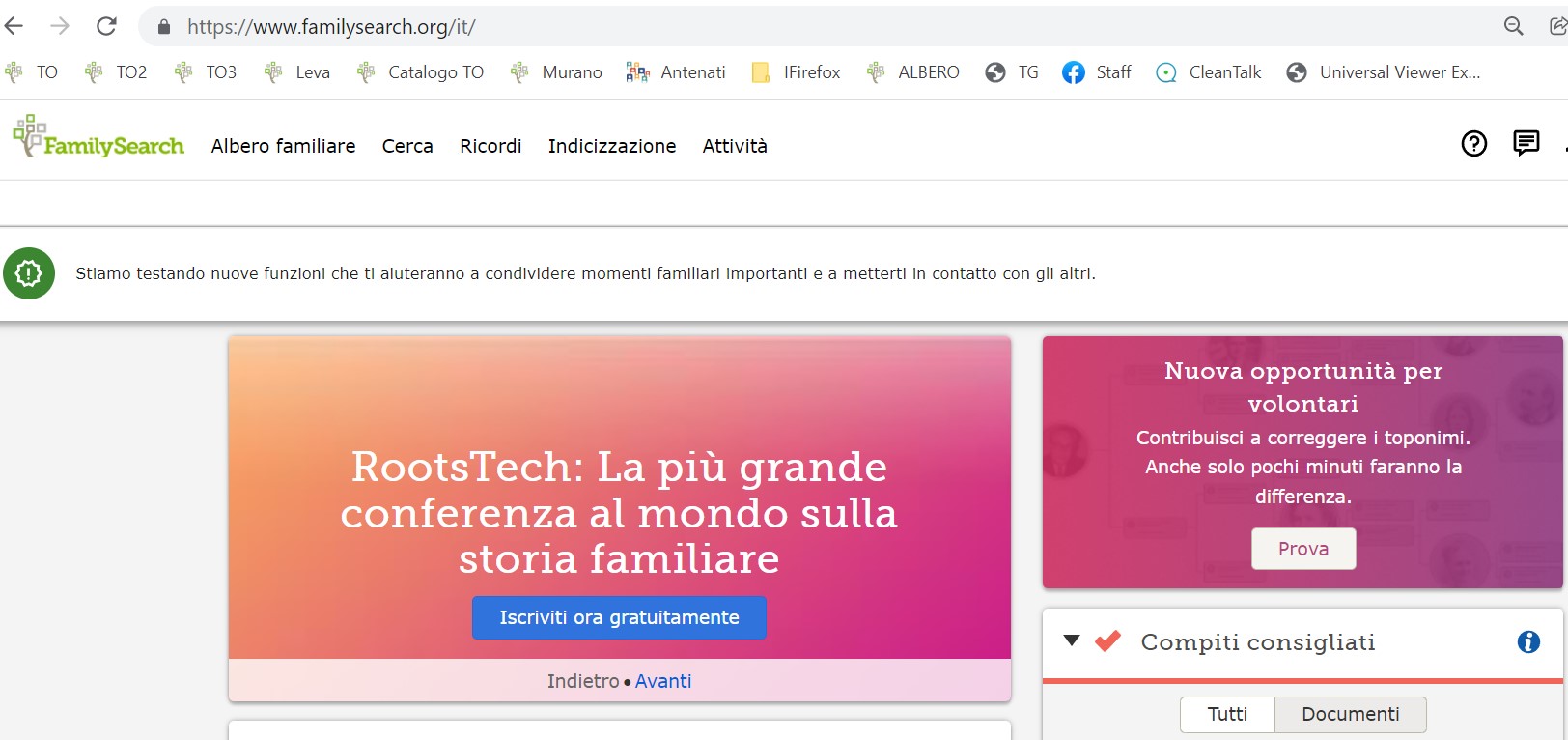The height and width of the screenshot is (740, 1568).
Task: Open the TO3 bookmark
Action: point(207,72)
